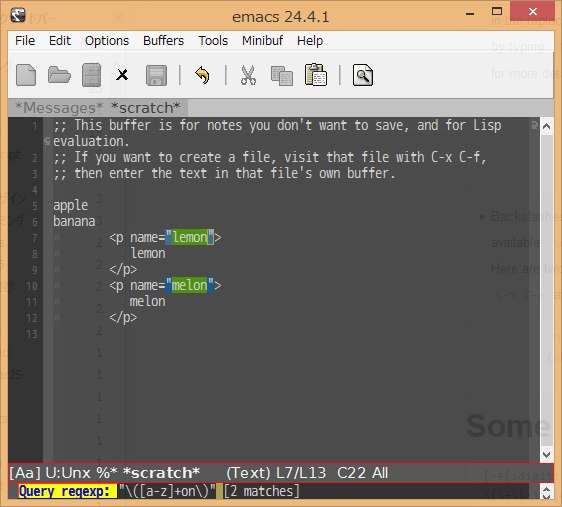Open the directory (dired) cabinet icon
The height and width of the screenshot is (507, 562).
click(x=91, y=75)
